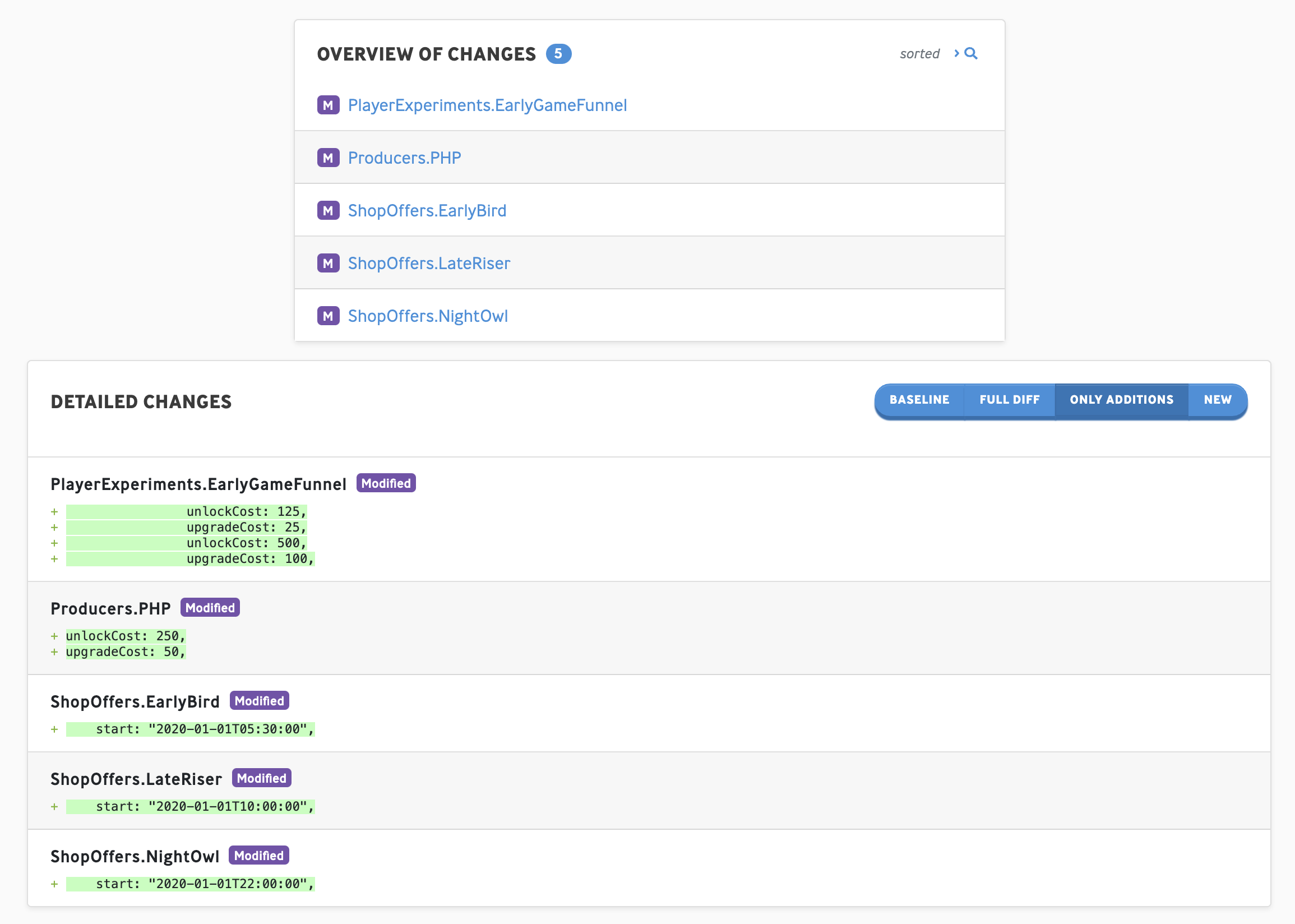Click the M badge beside PlayerExperiments.EarlyGameFunnel
The image size is (1295, 924).
(328, 105)
